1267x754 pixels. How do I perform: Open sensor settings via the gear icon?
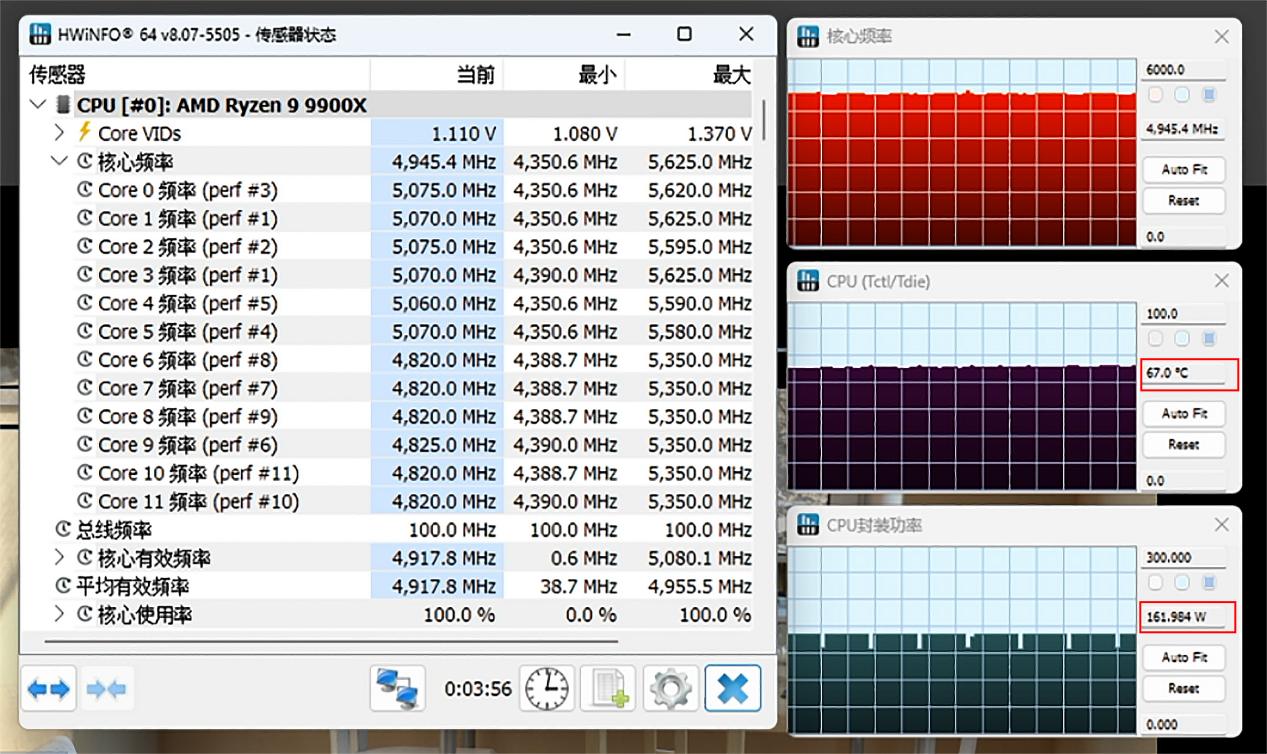tap(670, 688)
